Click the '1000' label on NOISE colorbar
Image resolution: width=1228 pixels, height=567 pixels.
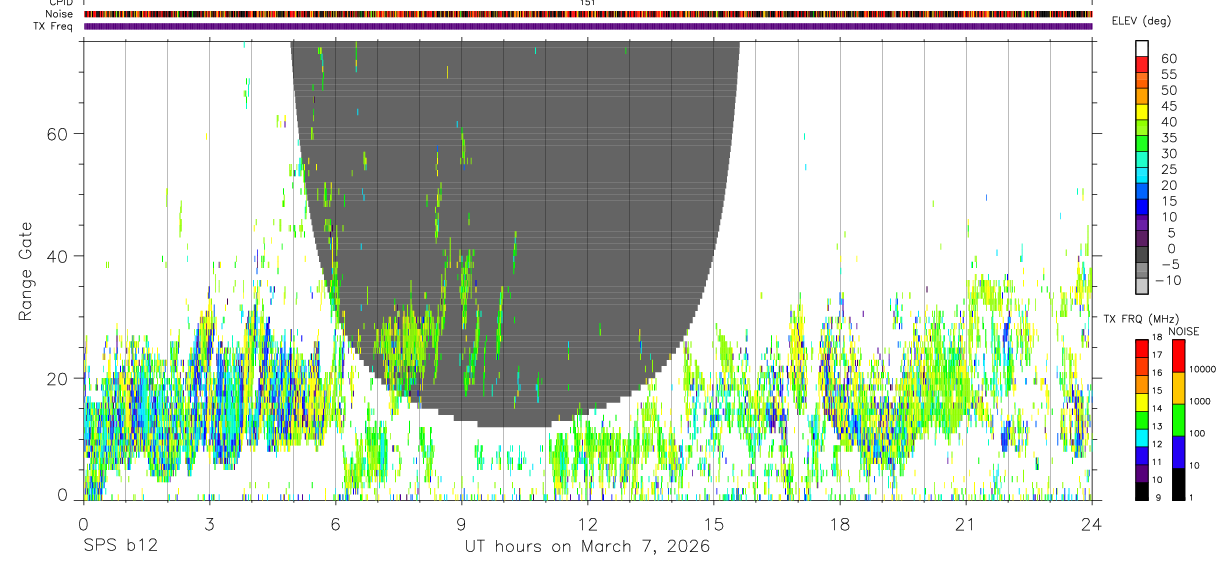[1202, 401]
